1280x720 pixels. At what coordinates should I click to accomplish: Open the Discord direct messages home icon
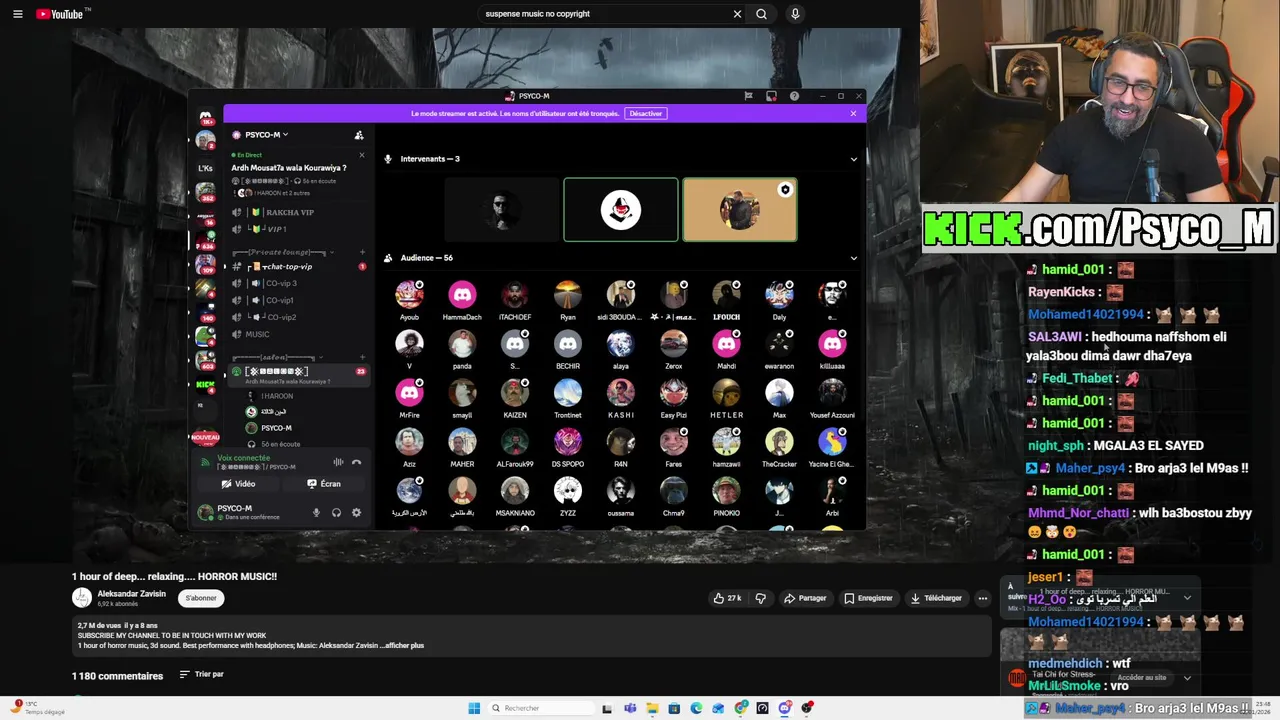click(x=206, y=117)
